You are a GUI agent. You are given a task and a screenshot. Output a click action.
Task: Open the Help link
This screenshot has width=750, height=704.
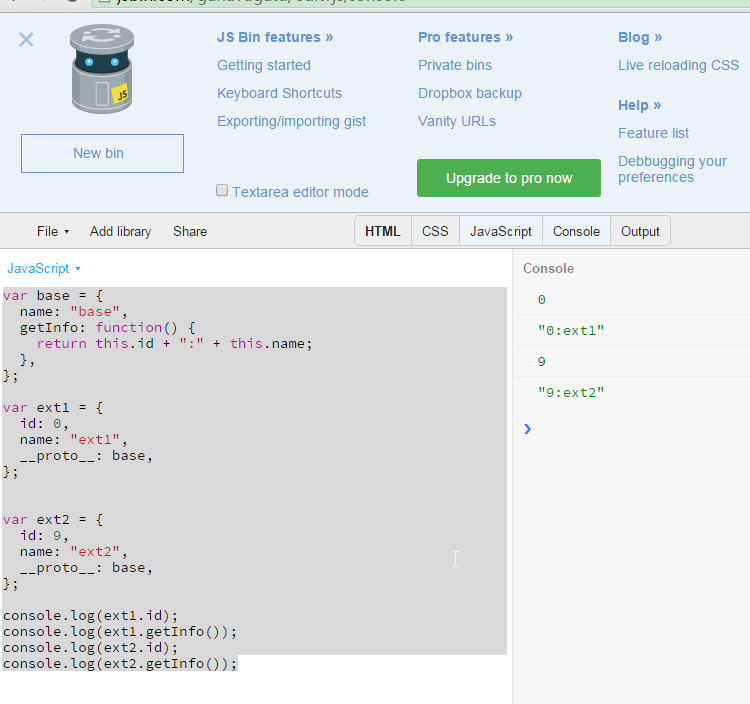640,105
